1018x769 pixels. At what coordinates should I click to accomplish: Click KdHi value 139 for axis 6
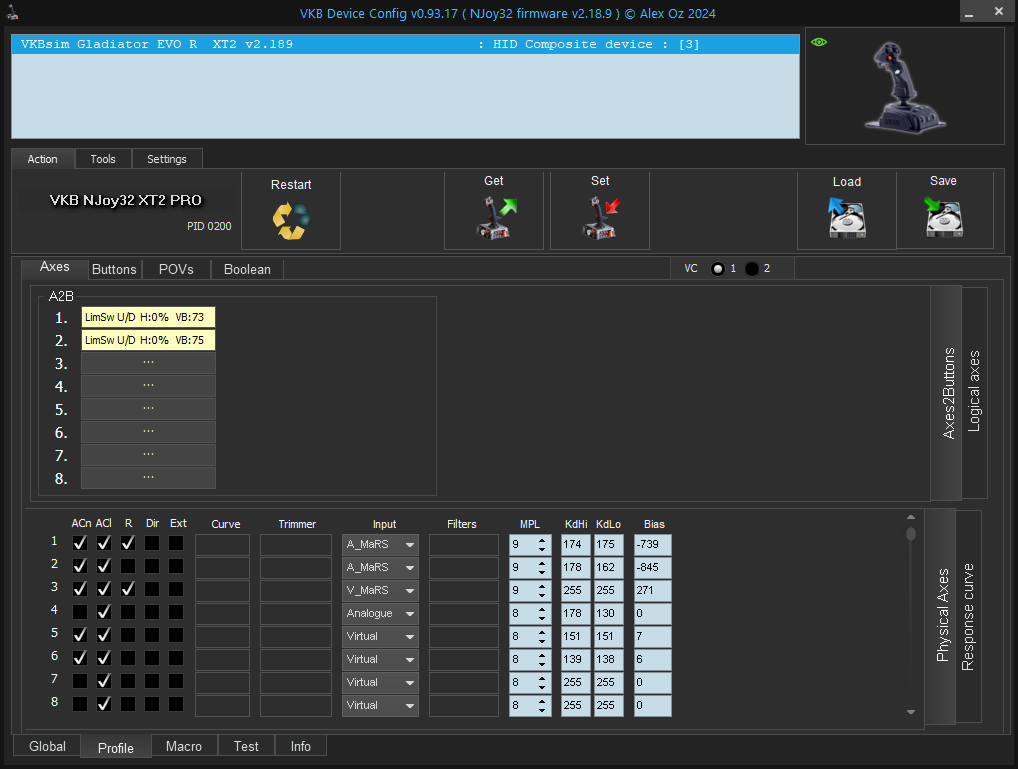[576, 659]
